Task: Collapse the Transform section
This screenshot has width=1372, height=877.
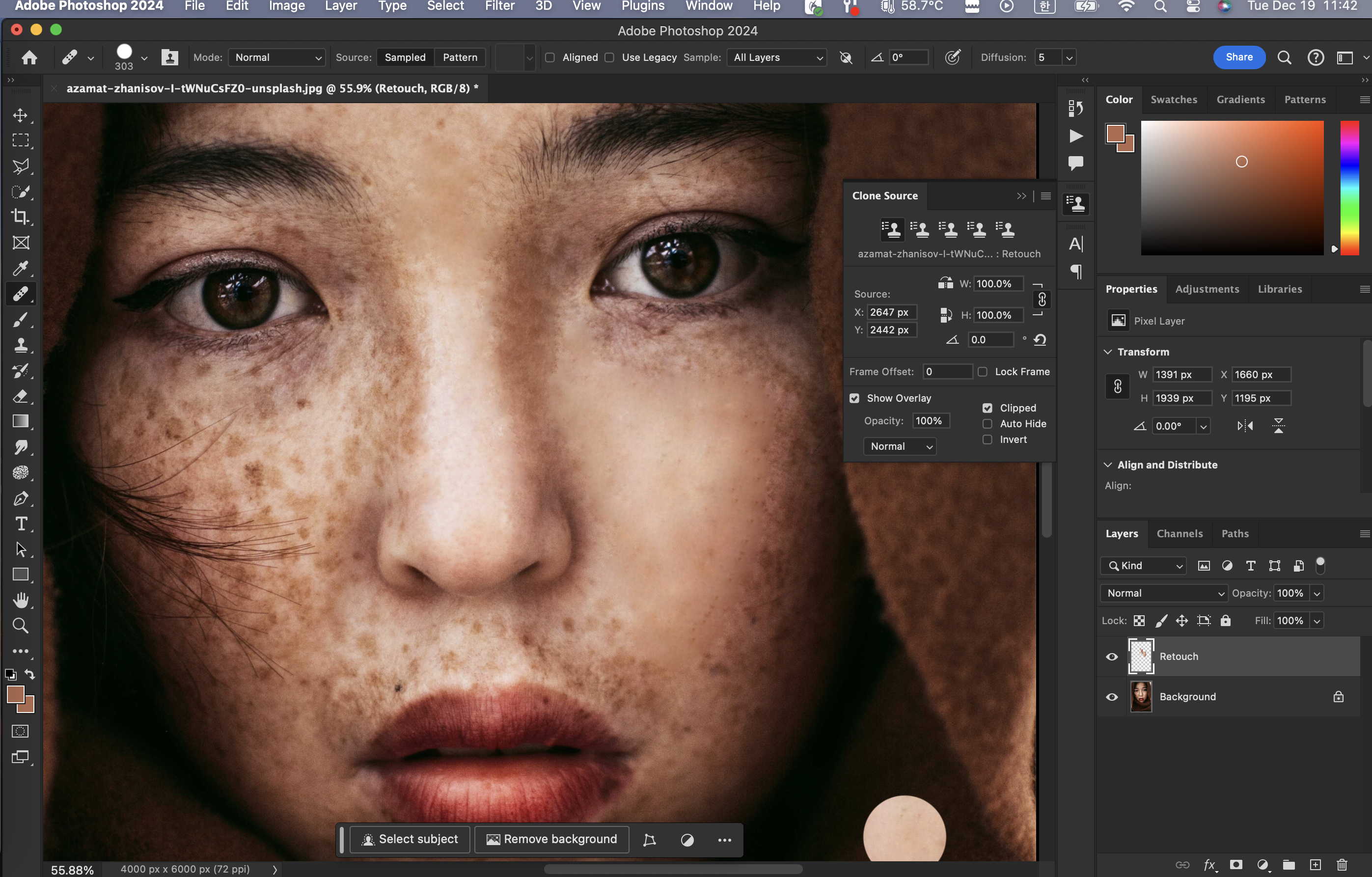Action: [1108, 352]
